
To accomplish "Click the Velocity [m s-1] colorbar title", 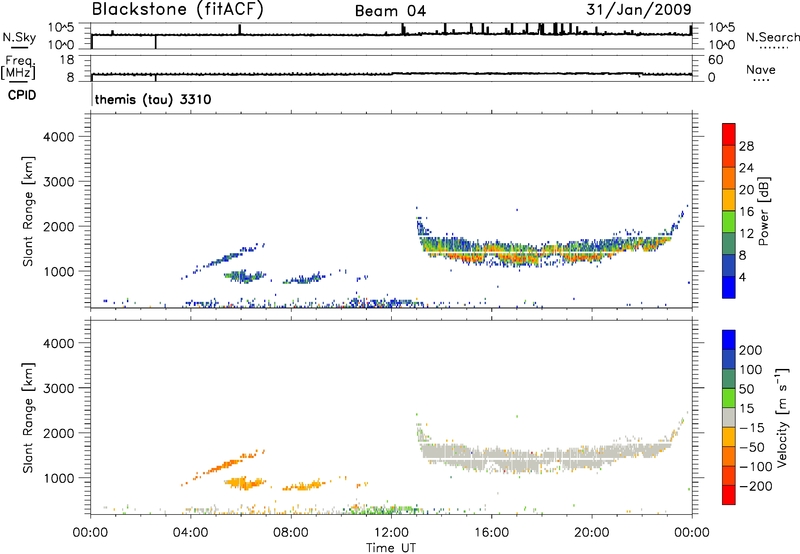I will (781, 417).
